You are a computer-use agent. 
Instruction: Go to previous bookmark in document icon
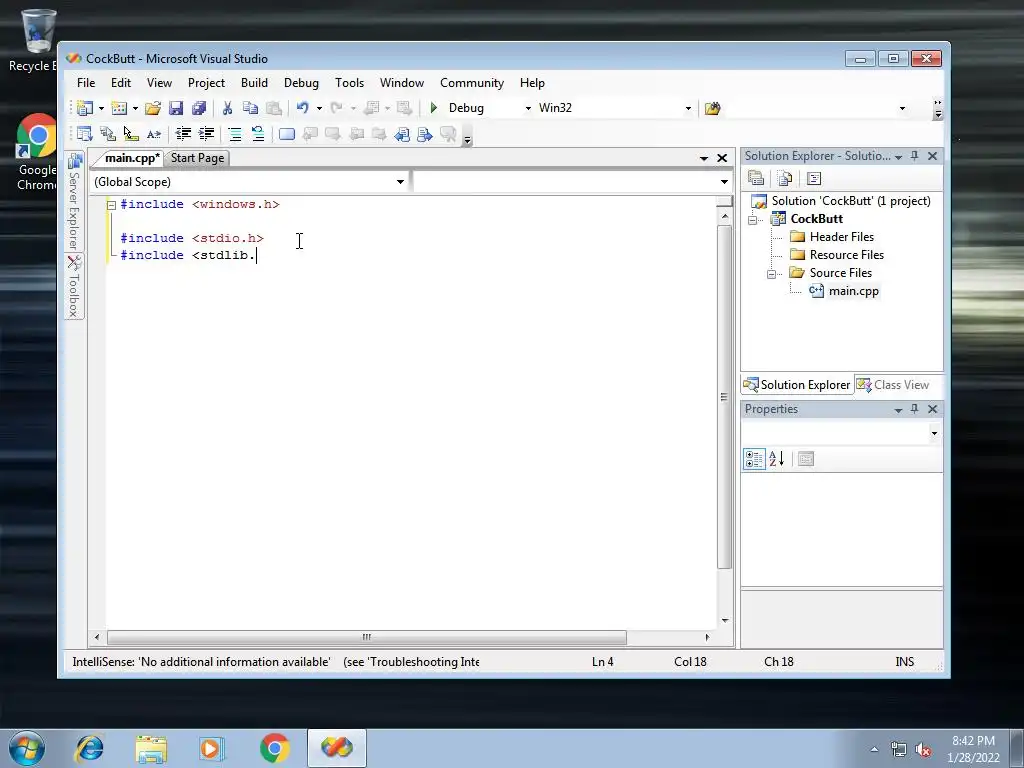(x=402, y=134)
